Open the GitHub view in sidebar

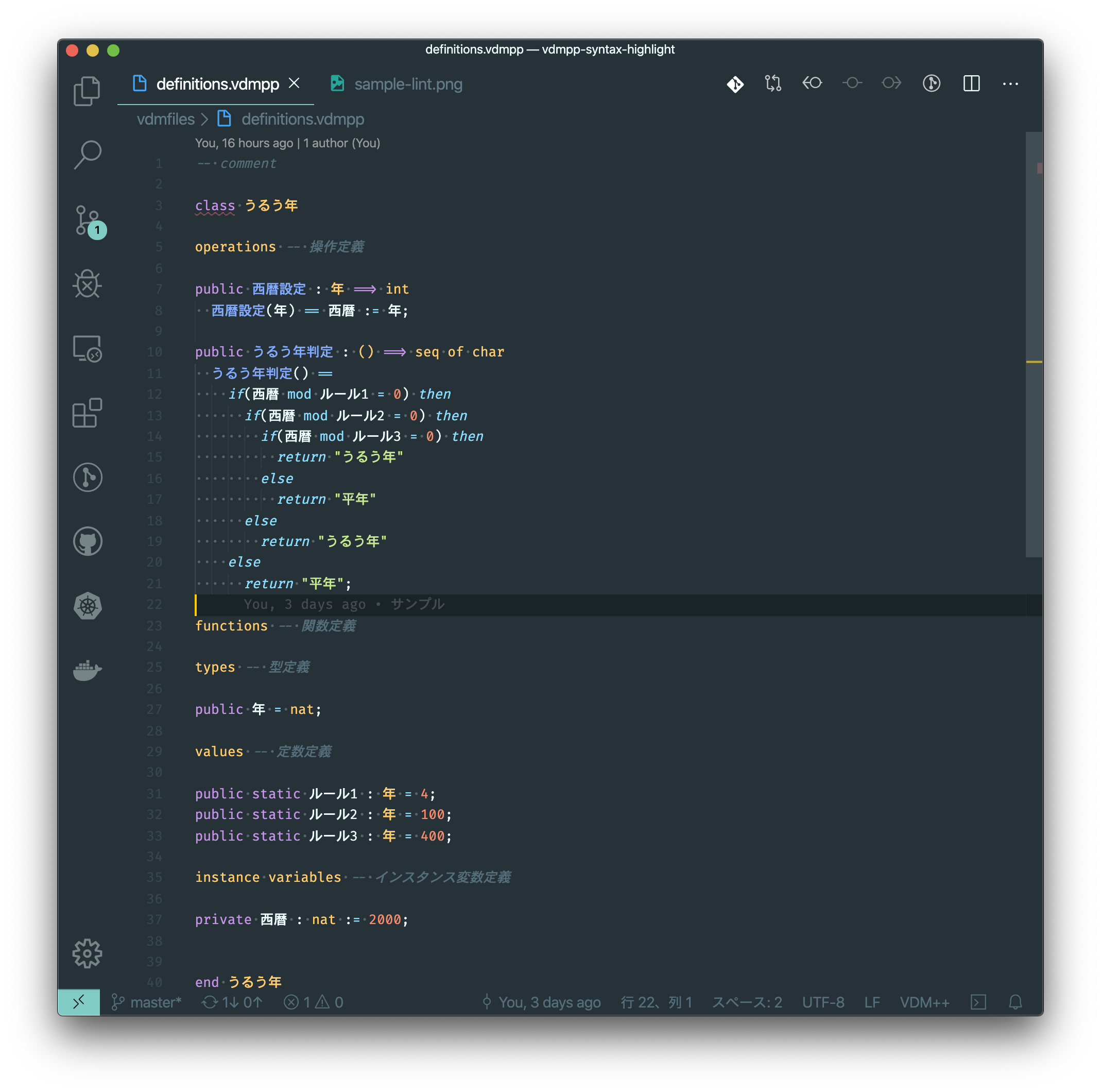click(87, 541)
